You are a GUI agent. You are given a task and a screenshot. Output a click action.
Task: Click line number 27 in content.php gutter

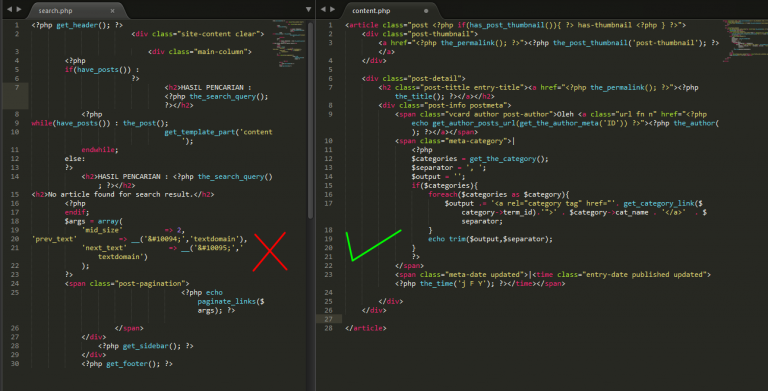coord(328,319)
